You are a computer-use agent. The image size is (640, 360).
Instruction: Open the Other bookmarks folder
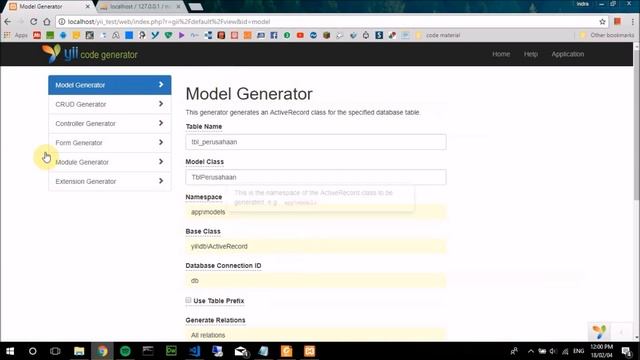[607, 36]
